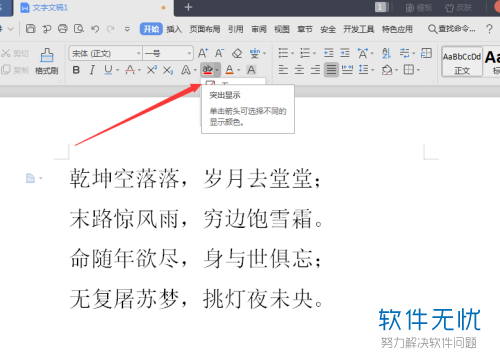Click the plus button for new tab

pos(188,7)
